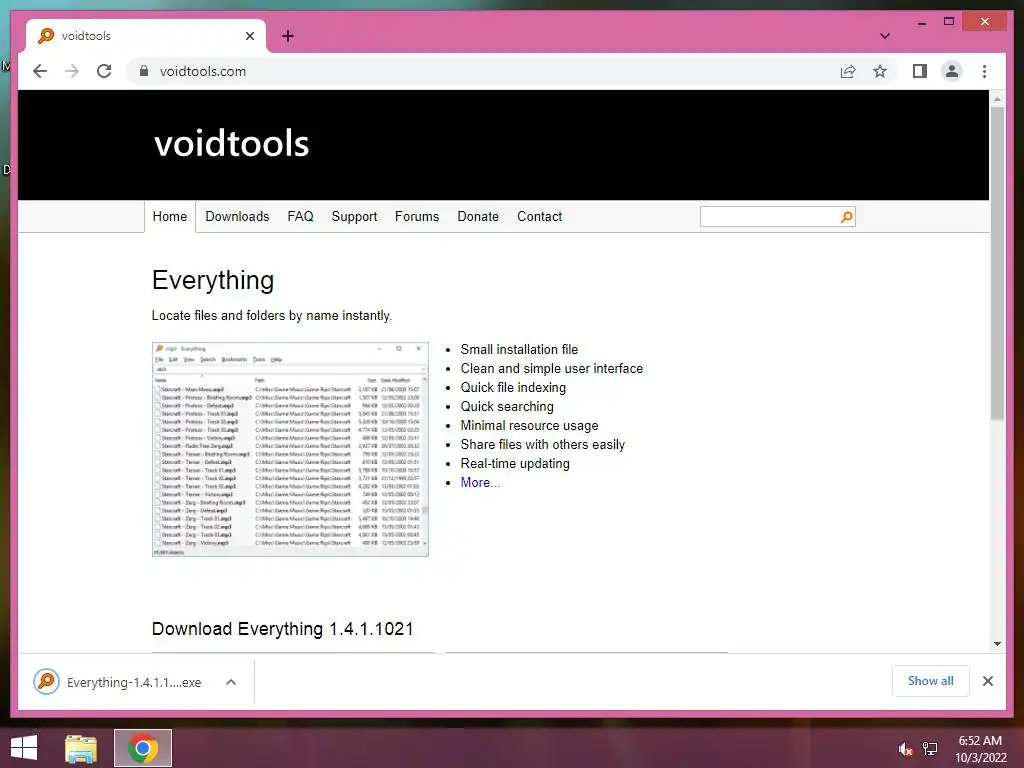Close the downloads bar
This screenshot has height=768, width=1024.
[x=987, y=681]
